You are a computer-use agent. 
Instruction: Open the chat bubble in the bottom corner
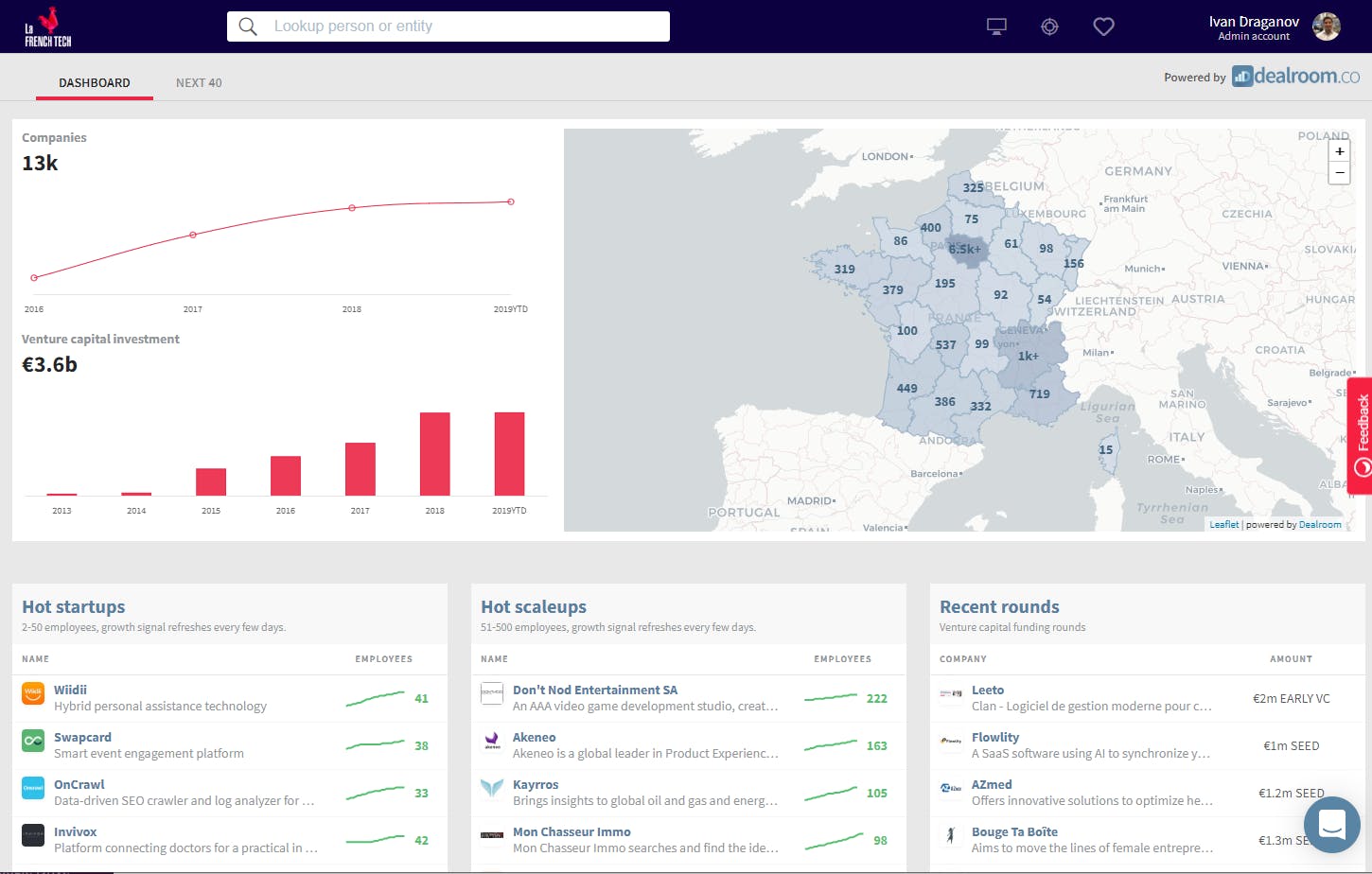click(x=1331, y=825)
